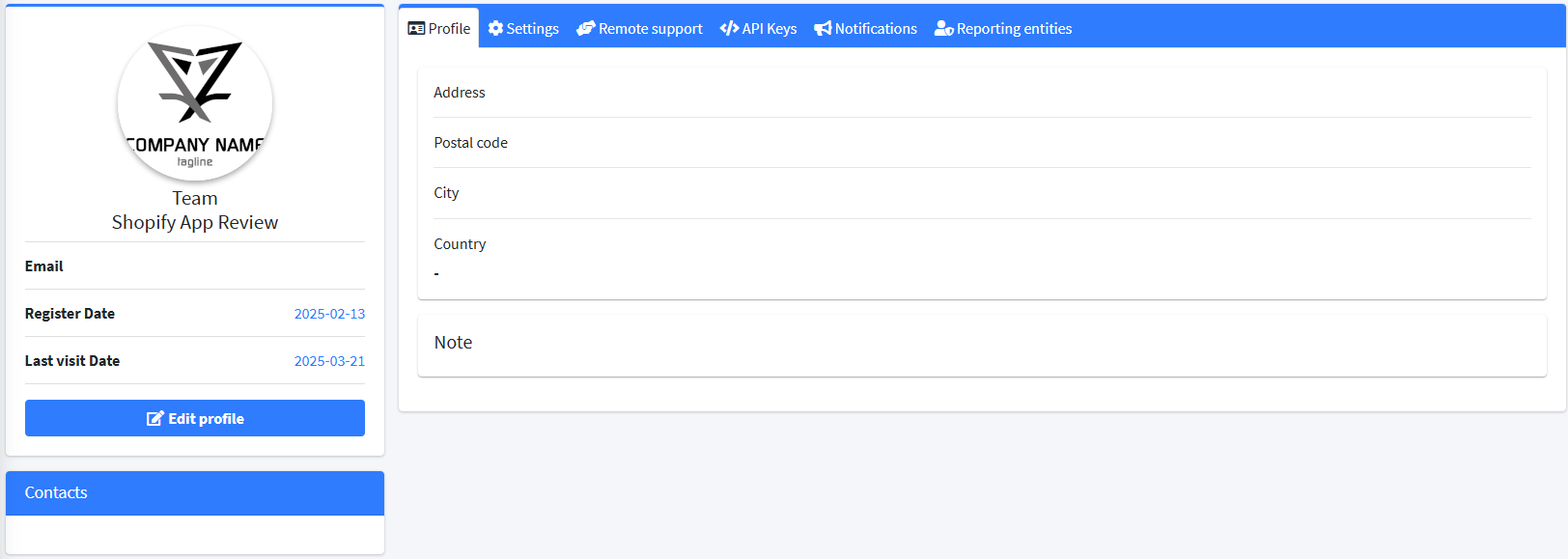This screenshot has width=1568, height=559.
Task: Click the Register Date label
Action: tap(70, 314)
